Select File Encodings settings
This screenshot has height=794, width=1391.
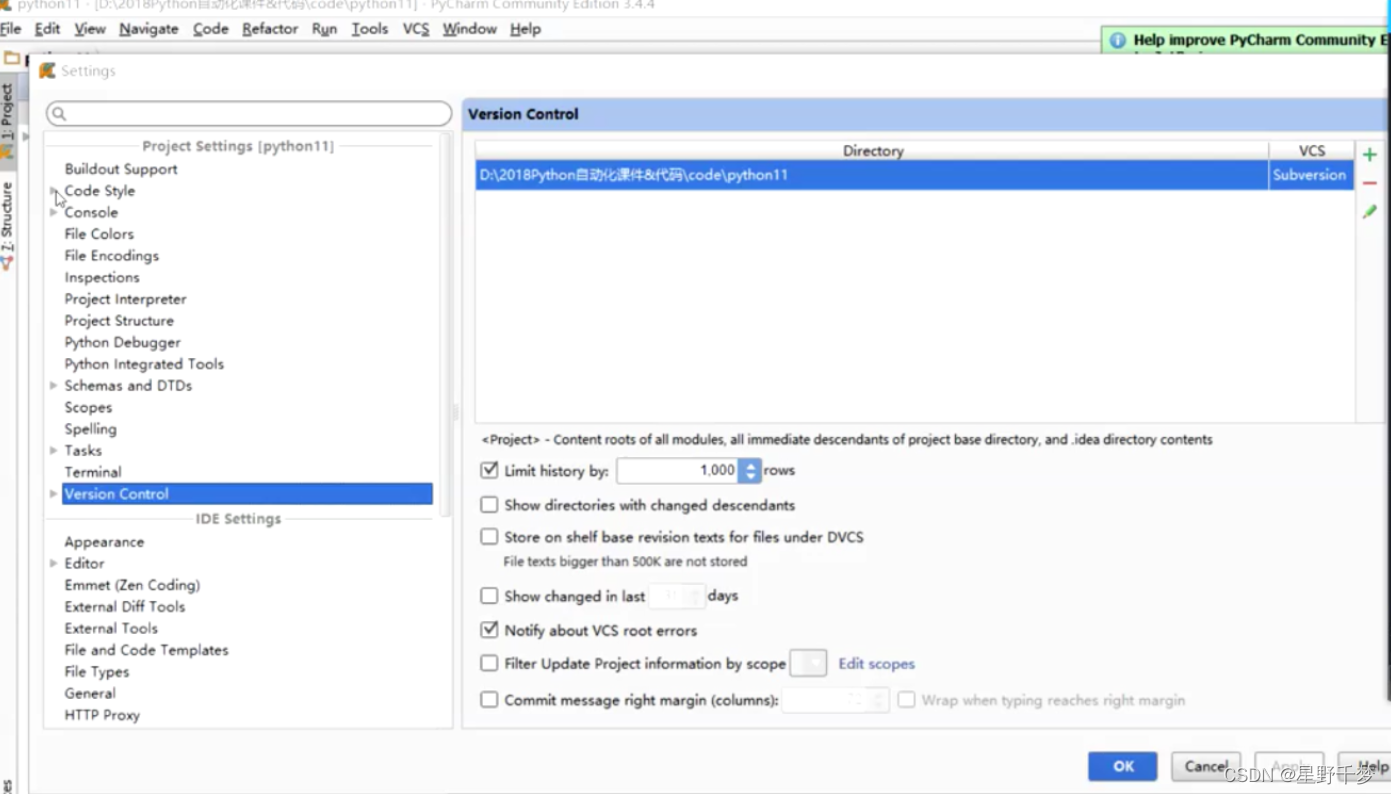click(112, 256)
